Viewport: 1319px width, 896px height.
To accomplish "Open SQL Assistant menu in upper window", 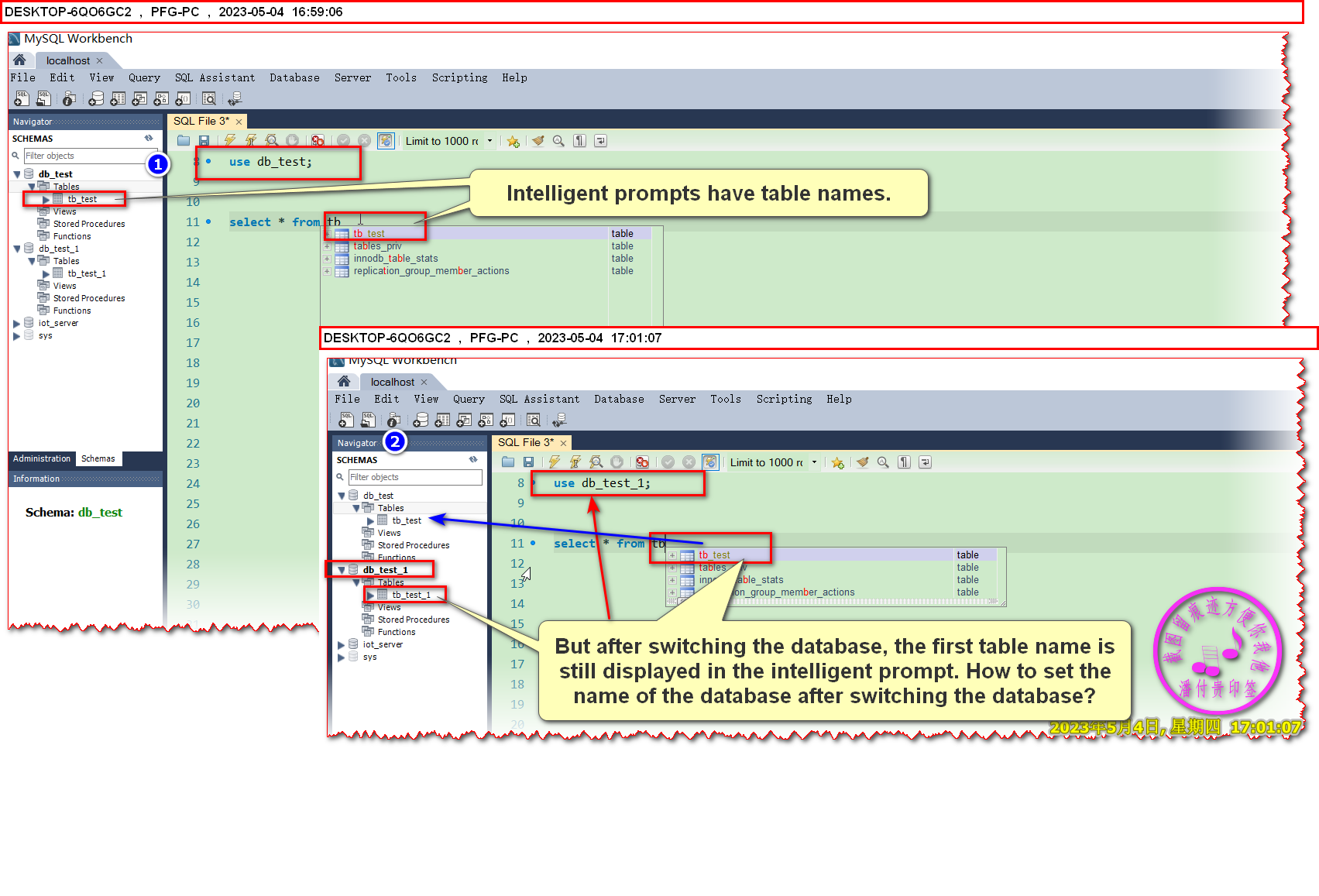I will [x=215, y=77].
